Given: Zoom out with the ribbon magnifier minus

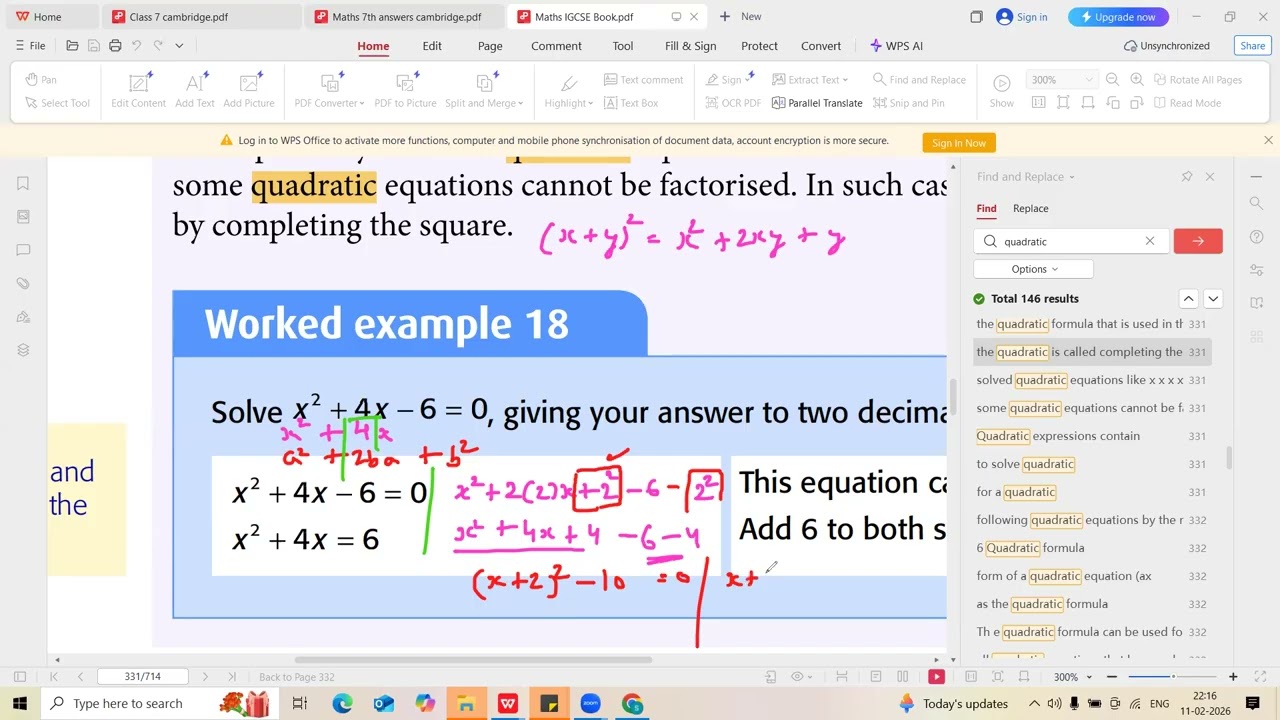Looking at the screenshot, I should [x=1112, y=80].
